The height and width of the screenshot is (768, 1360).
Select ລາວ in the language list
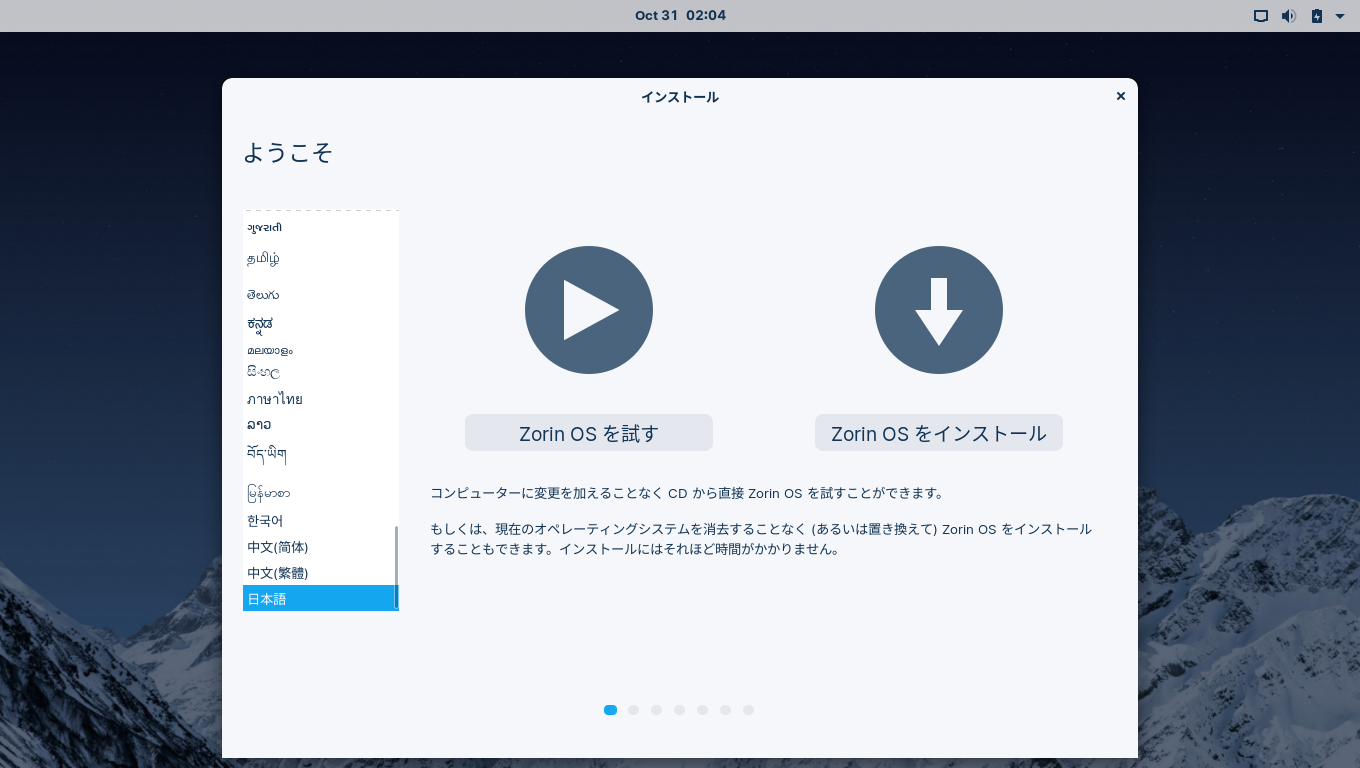point(320,425)
